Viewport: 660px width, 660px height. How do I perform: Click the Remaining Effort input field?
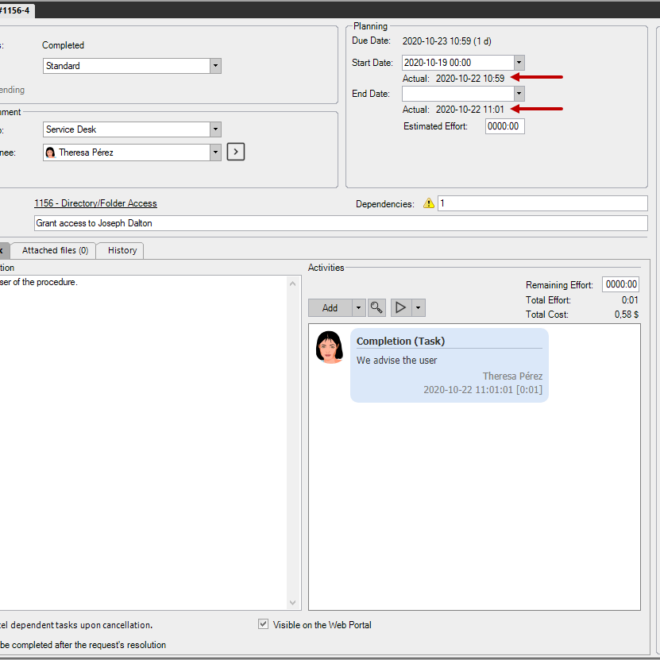coord(620,285)
